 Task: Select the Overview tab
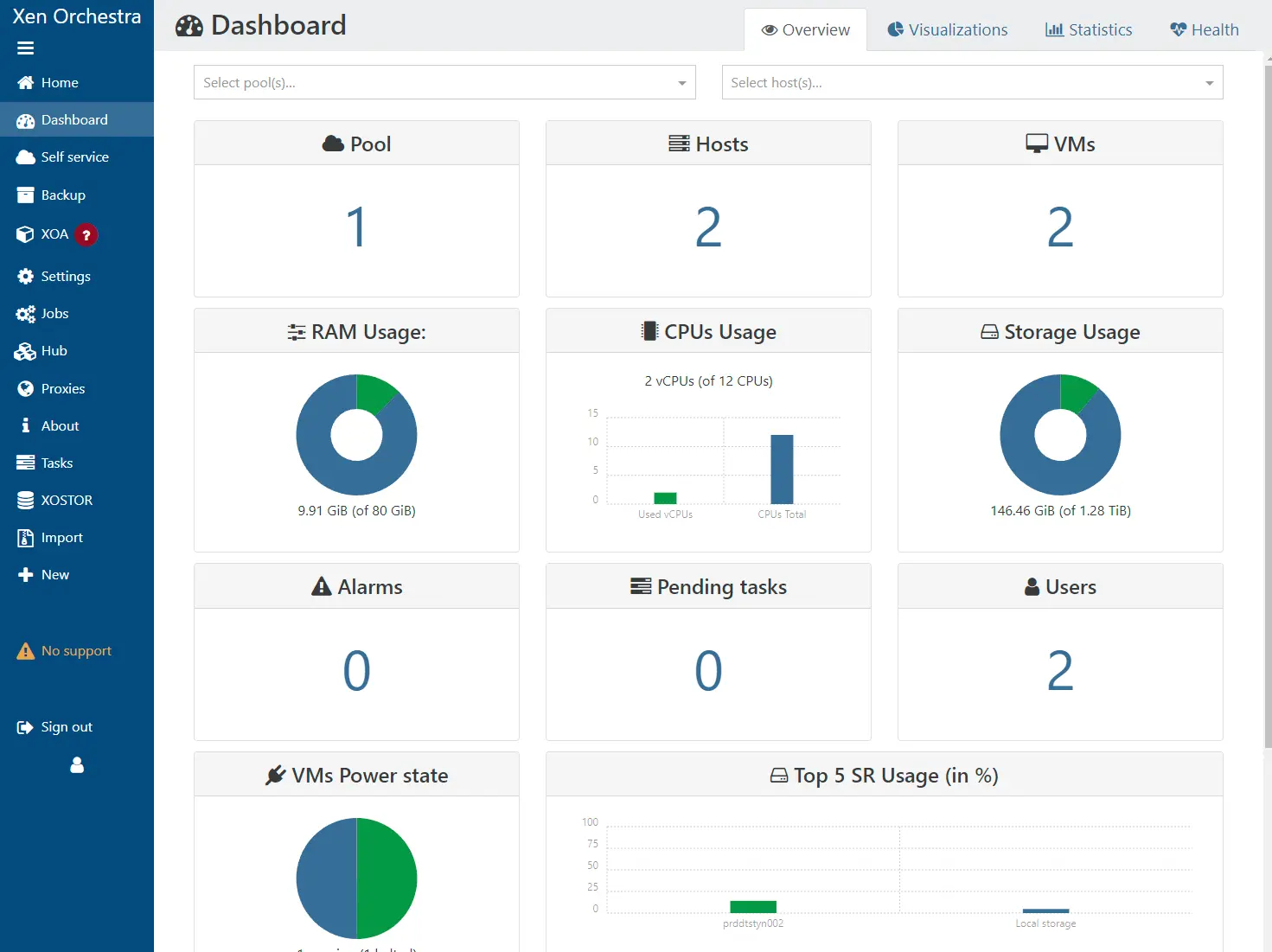pos(805,29)
